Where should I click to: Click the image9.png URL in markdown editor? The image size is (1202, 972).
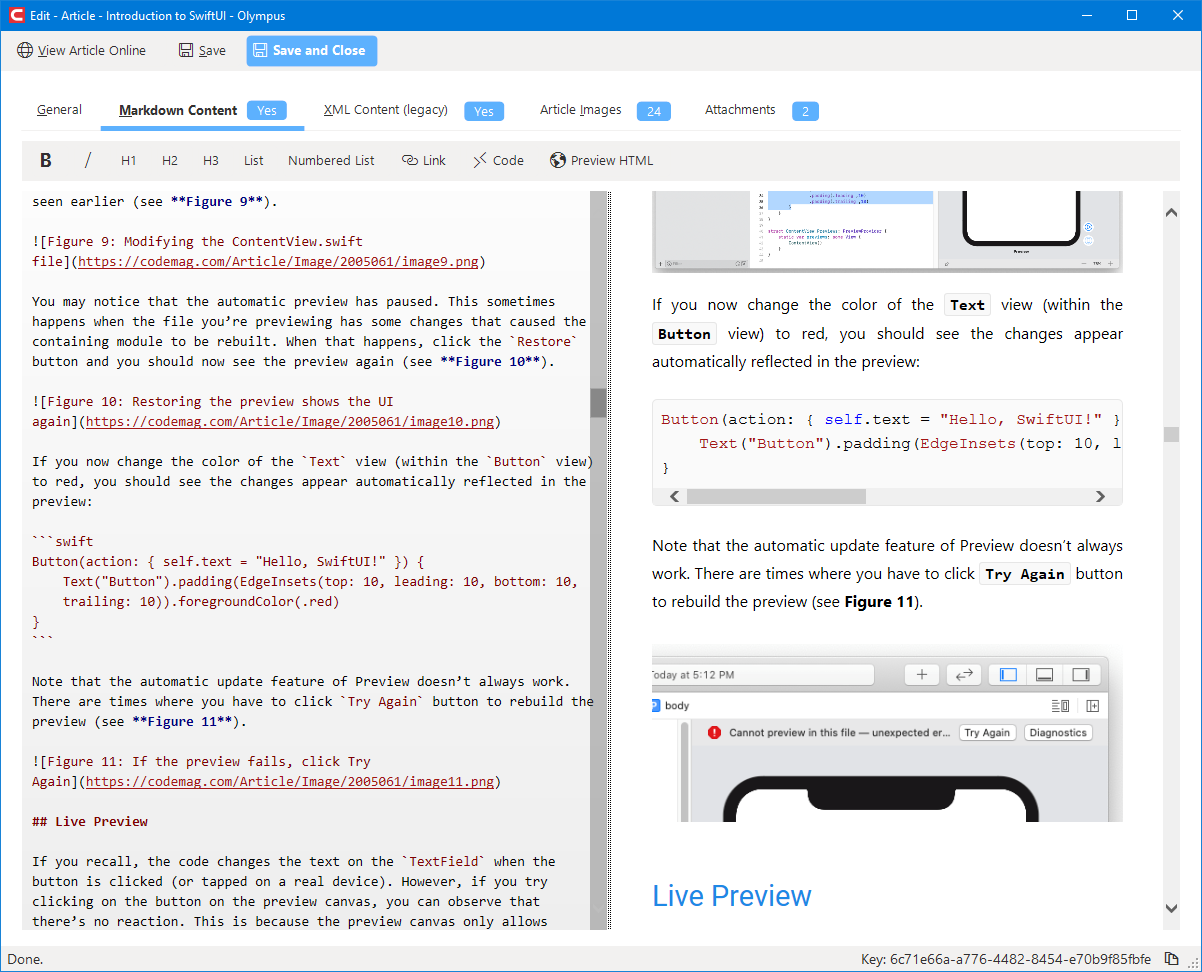coord(280,262)
